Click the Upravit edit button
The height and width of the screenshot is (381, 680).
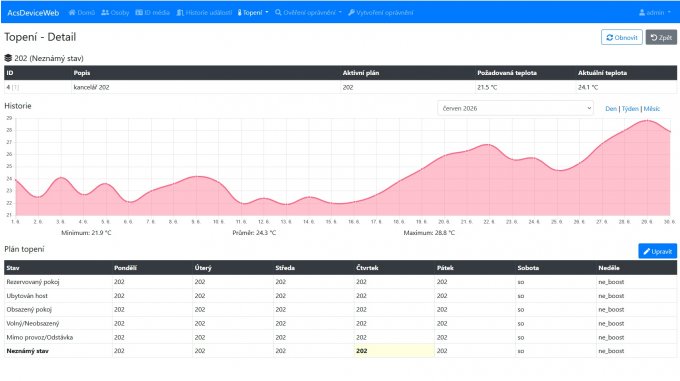[657, 251]
